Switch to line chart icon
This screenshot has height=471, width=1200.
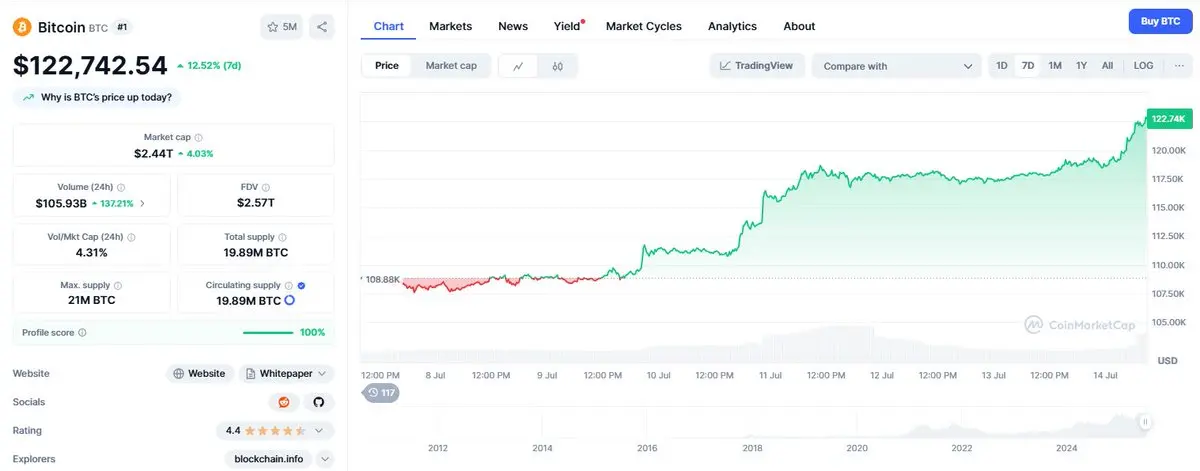pos(518,66)
